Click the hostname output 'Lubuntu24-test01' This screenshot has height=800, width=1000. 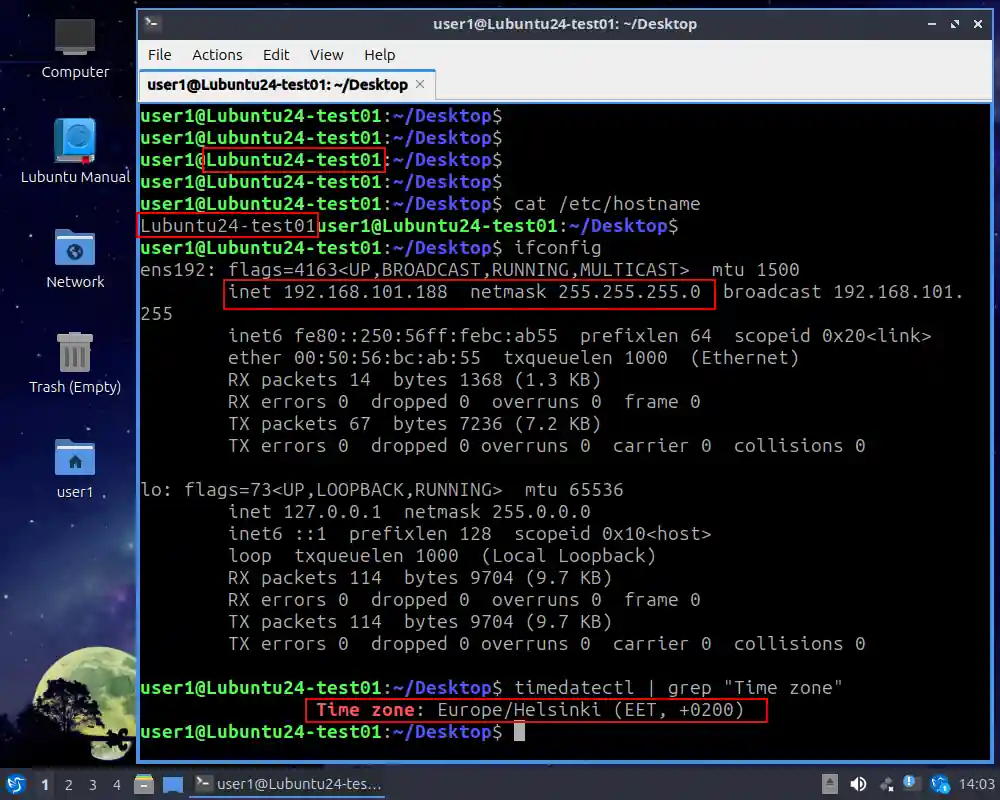click(x=228, y=226)
